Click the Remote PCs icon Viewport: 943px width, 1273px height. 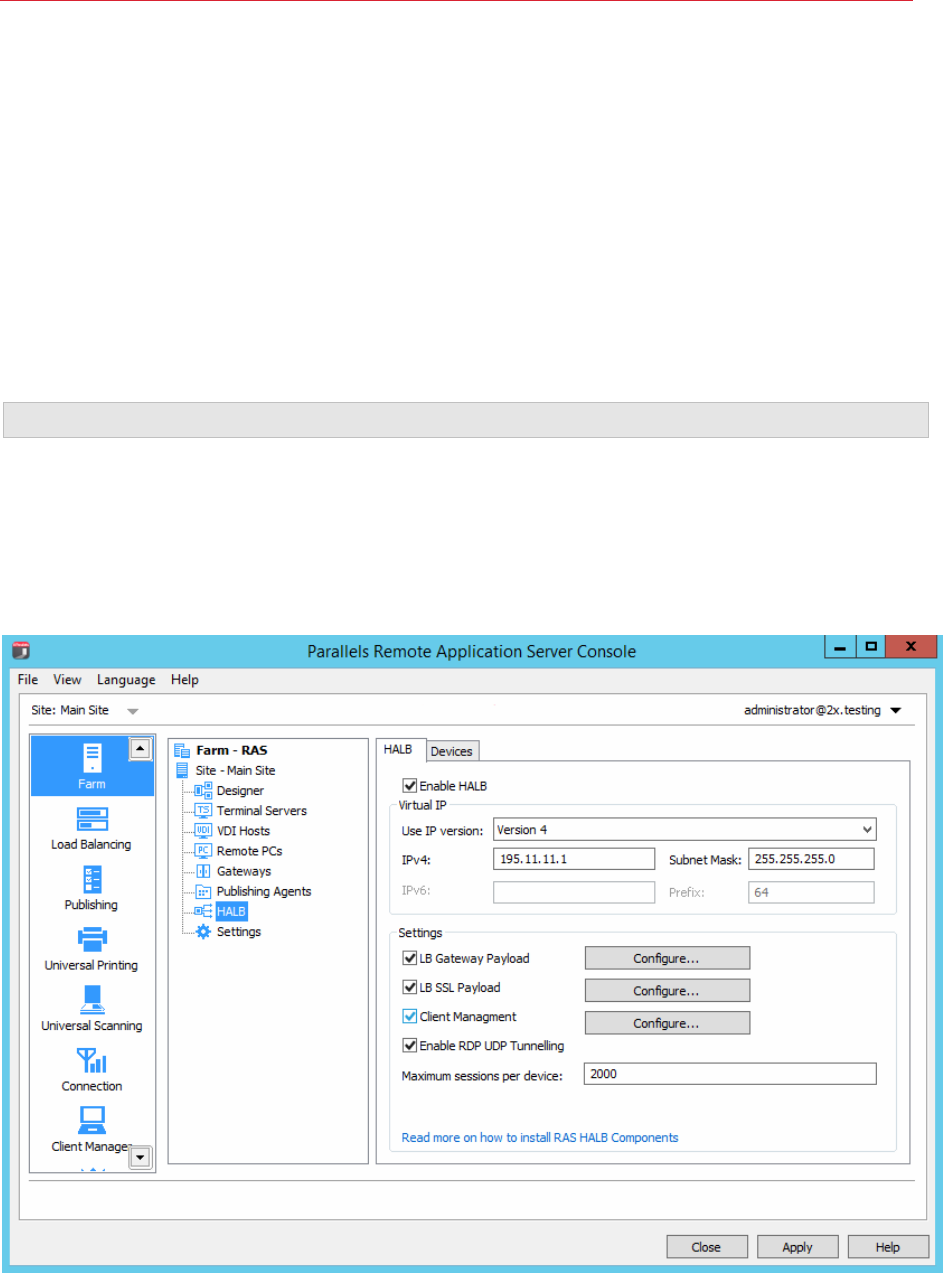coord(203,851)
